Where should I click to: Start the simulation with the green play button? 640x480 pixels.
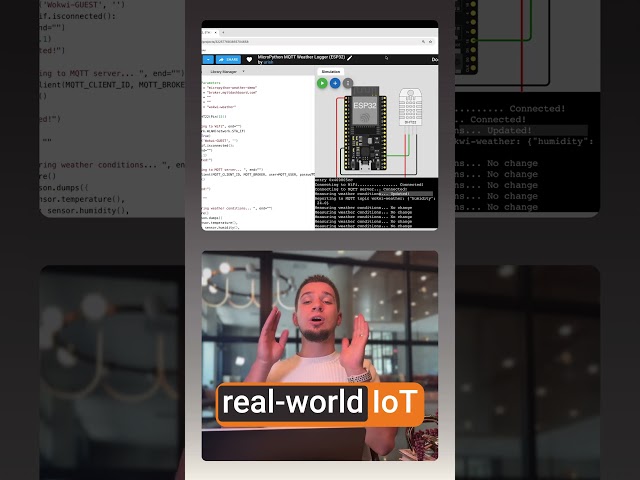pos(322,83)
